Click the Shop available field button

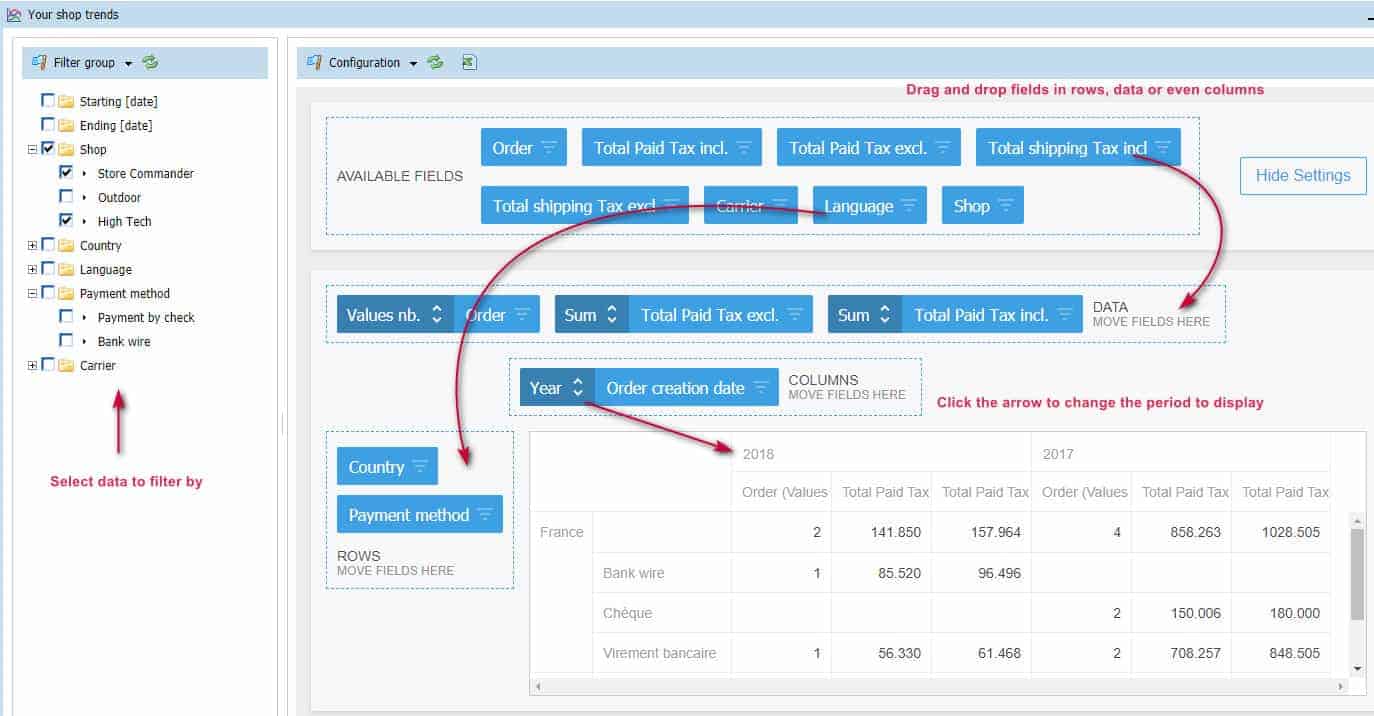[971, 206]
